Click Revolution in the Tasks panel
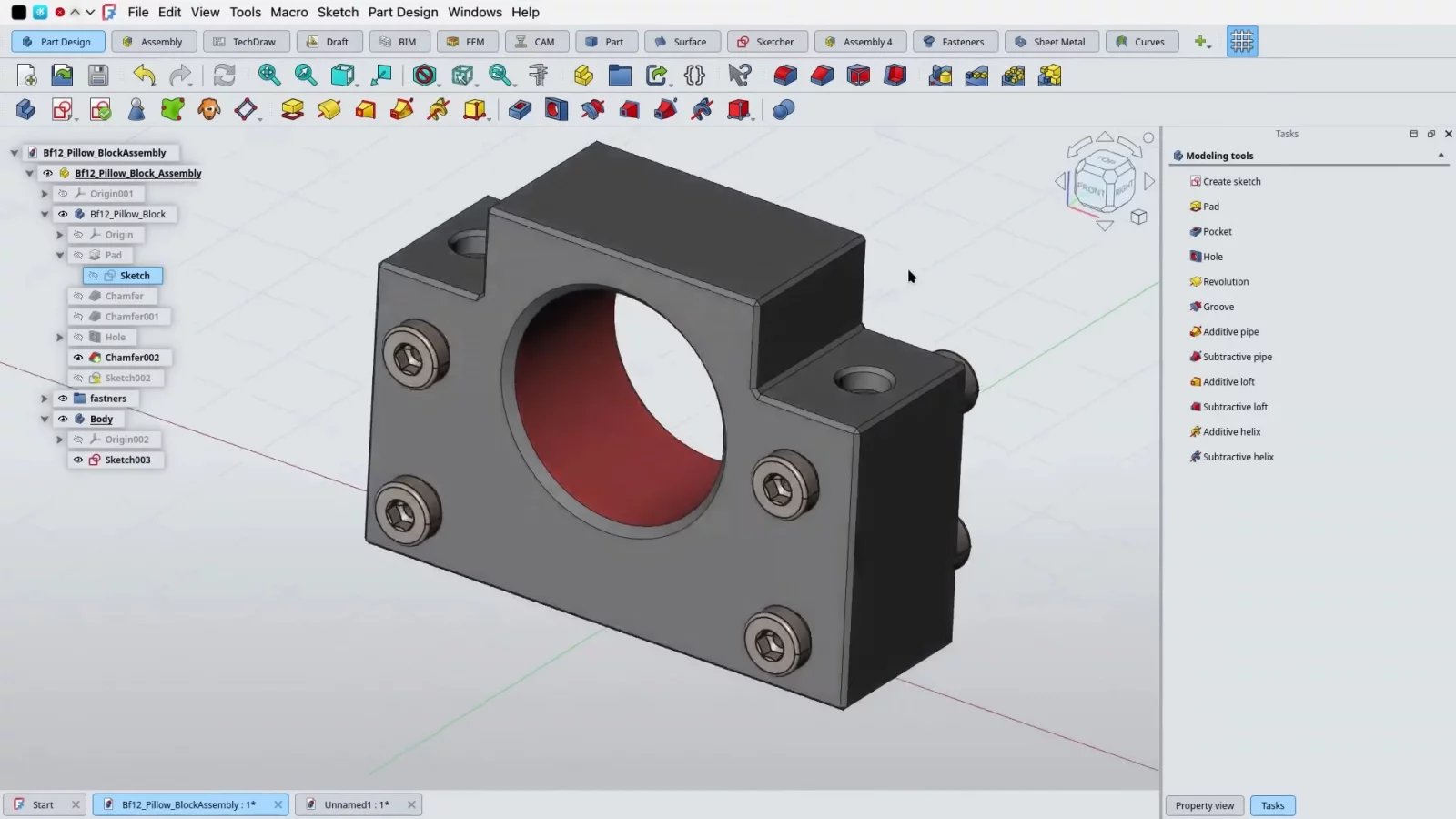The image size is (1456, 819). pyautogui.click(x=1226, y=281)
